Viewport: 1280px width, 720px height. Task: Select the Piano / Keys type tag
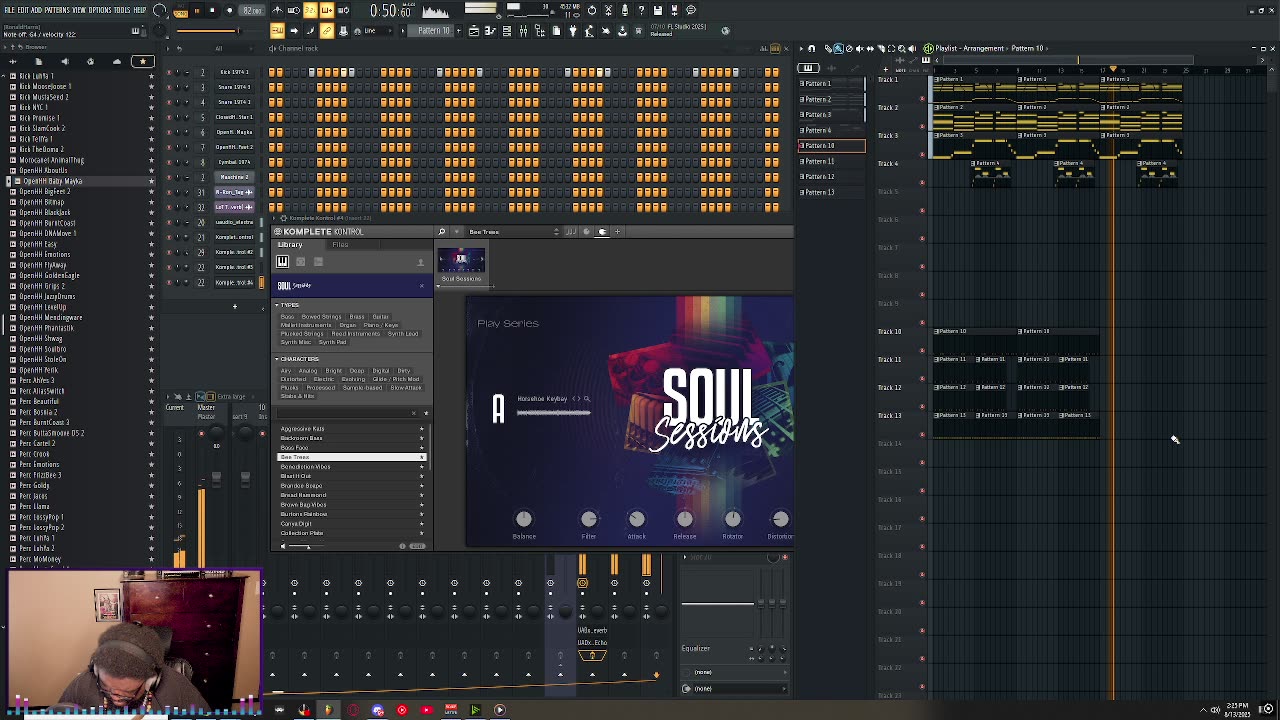point(380,325)
